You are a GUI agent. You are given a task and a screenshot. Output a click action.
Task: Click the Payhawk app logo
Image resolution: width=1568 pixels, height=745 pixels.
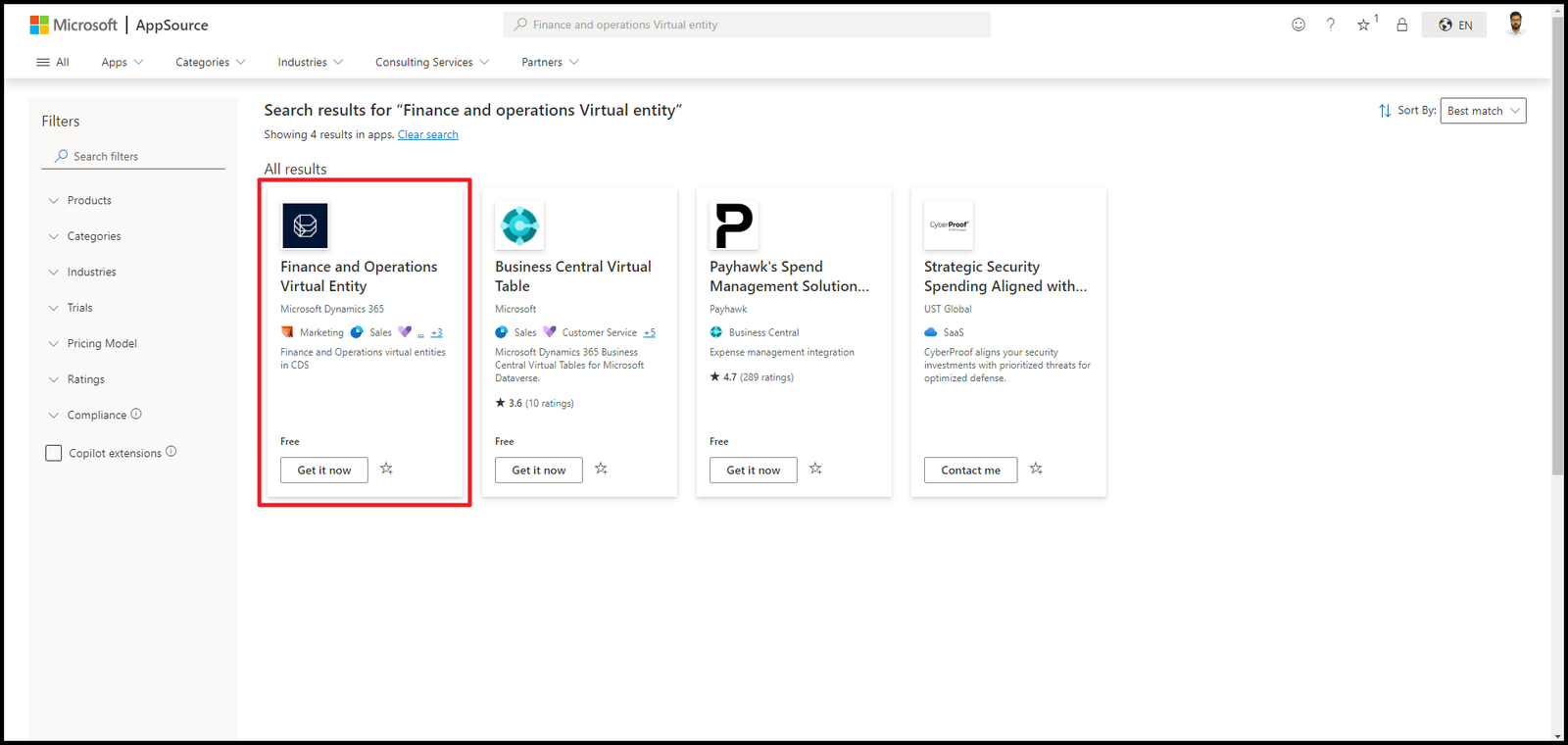click(x=734, y=225)
